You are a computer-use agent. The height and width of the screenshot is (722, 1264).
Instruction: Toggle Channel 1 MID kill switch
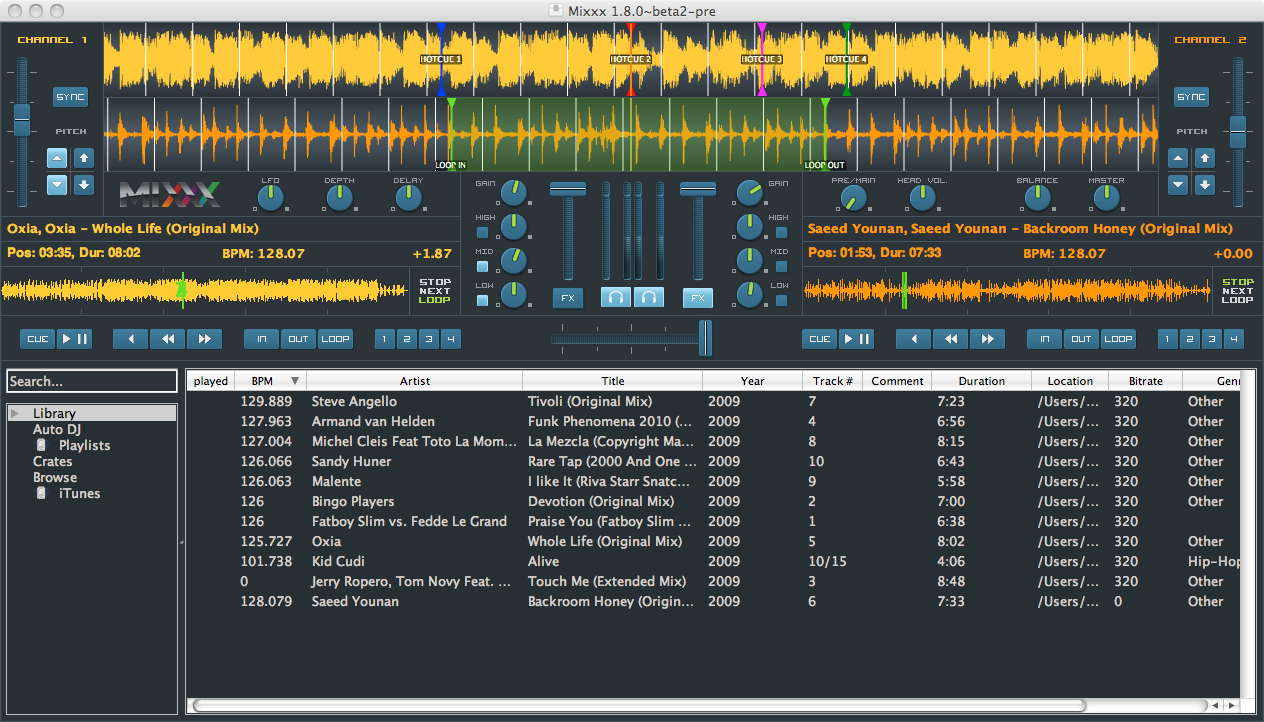click(483, 267)
